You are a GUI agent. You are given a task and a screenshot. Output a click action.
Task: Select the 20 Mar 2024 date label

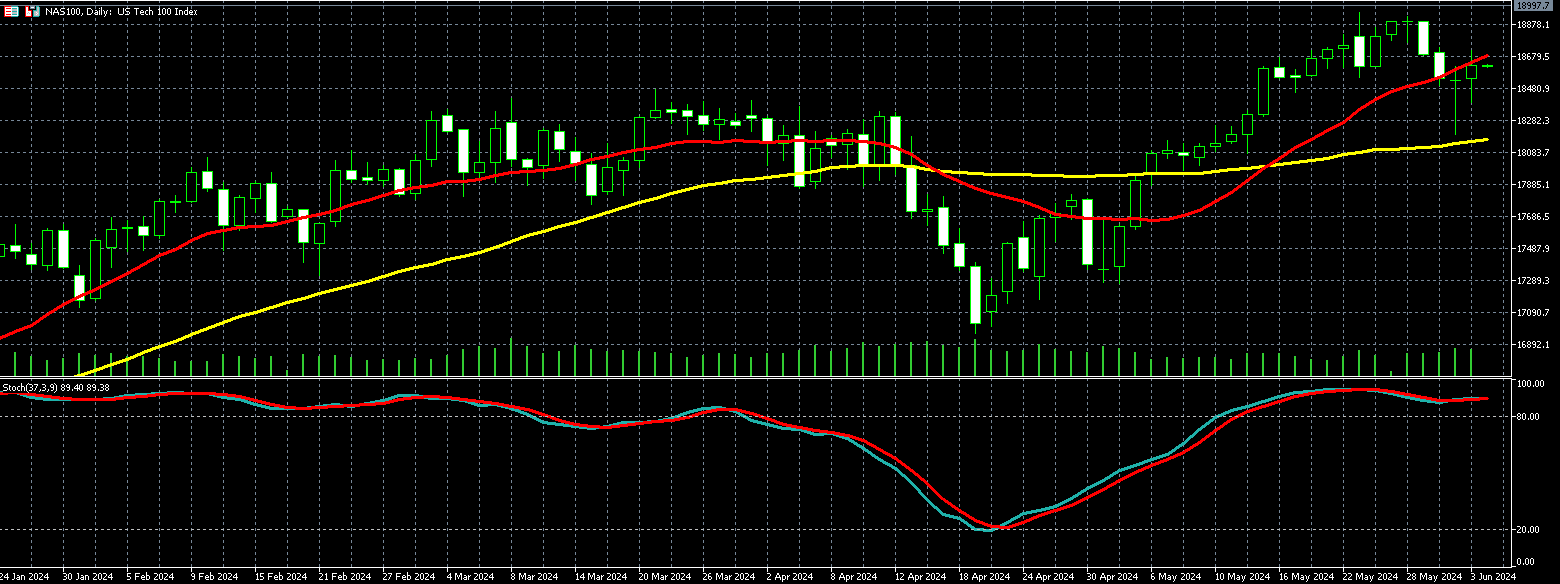(663, 577)
